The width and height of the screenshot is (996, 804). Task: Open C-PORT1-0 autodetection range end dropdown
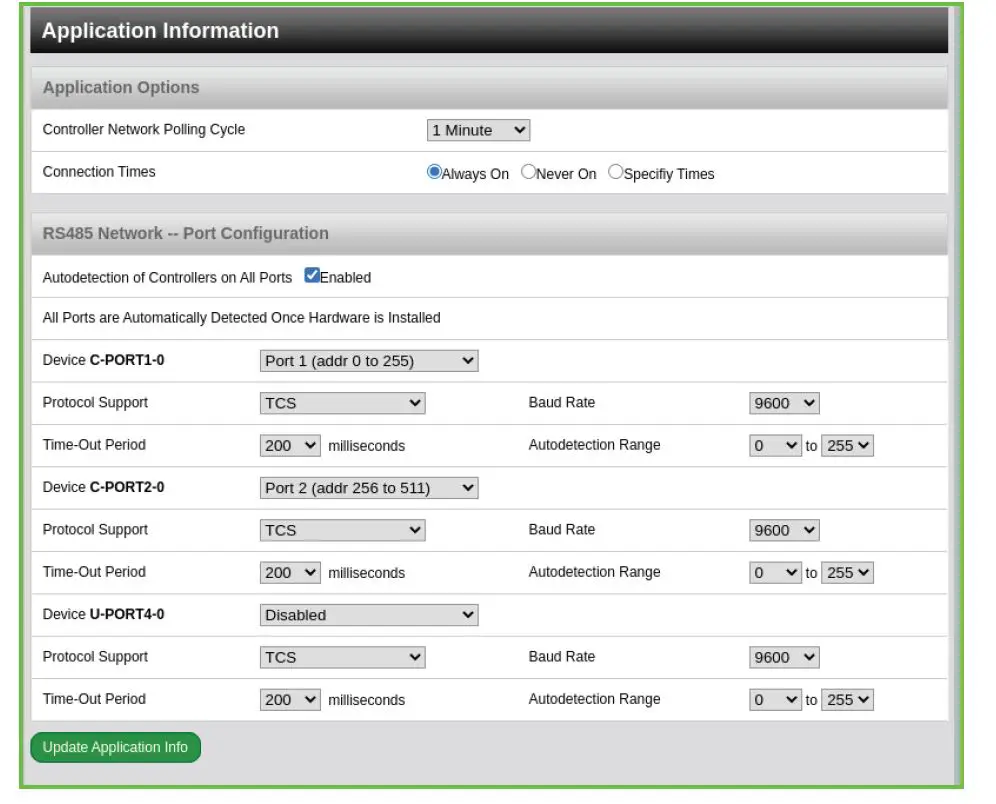[847, 445]
